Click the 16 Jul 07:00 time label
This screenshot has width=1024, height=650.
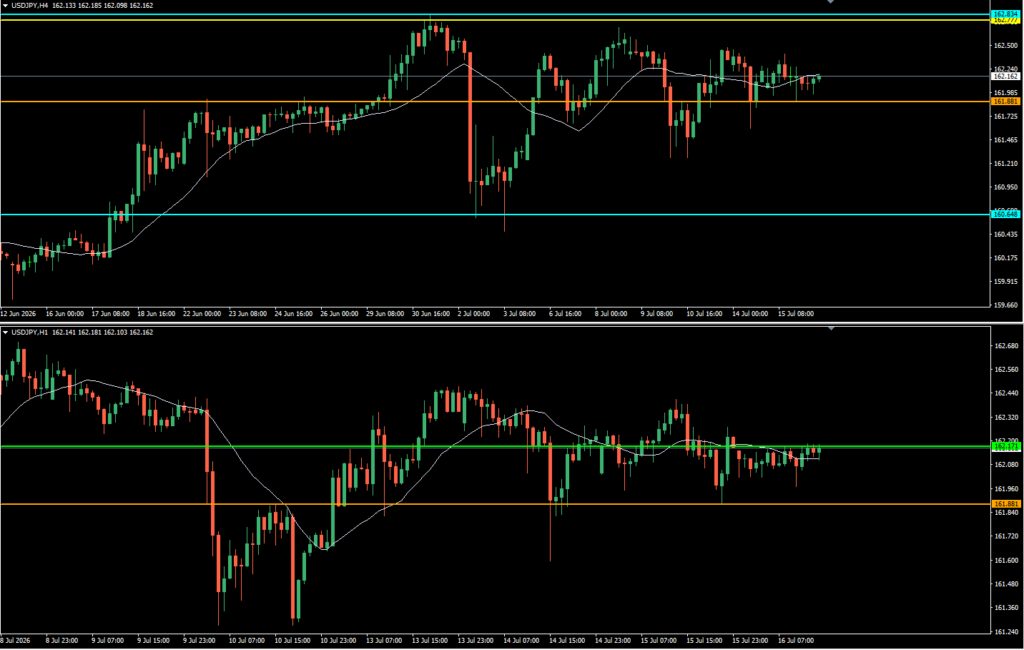tap(795, 641)
